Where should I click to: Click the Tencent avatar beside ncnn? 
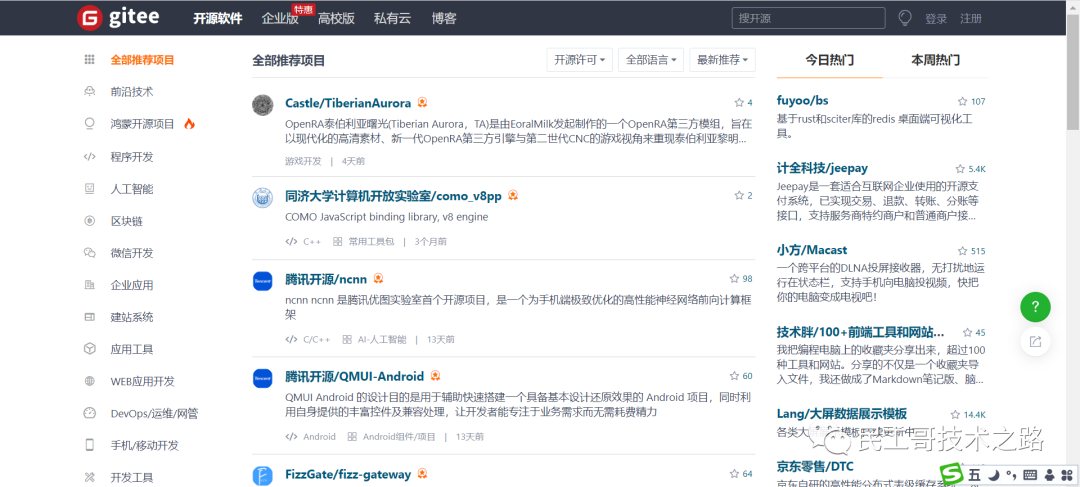(x=262, y=280)
